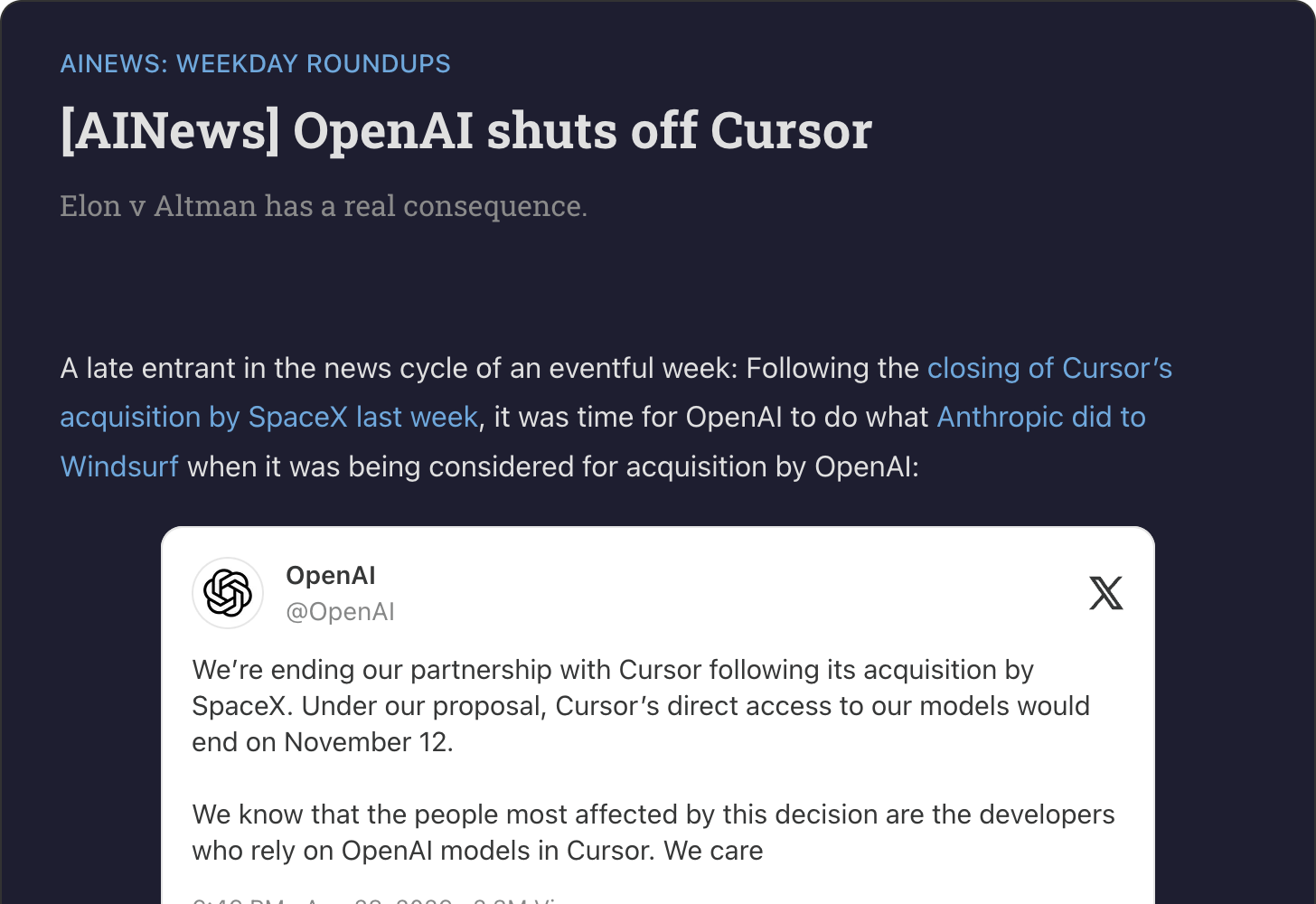The width and height of the screenshot is (1316, 904).
Task: Click the OpenAI avatar logo
Action: [228, 593]
